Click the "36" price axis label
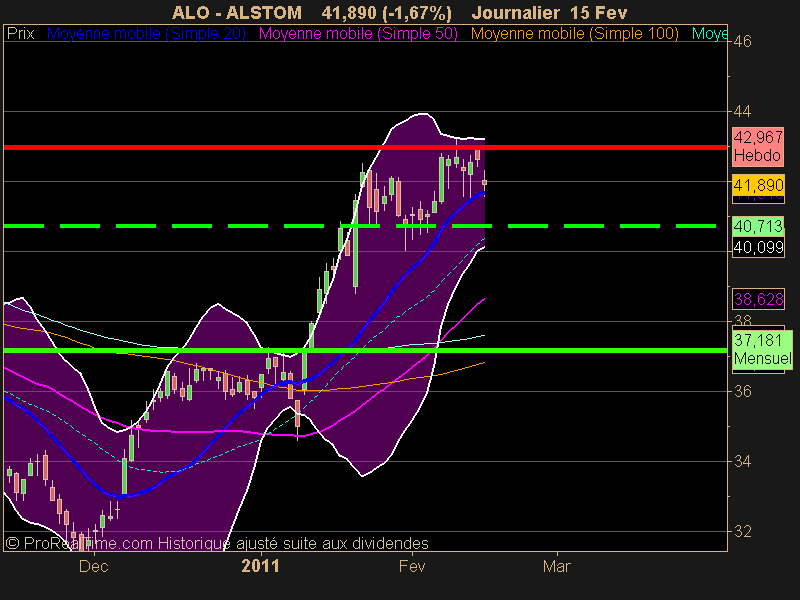Viewport: 800px width, 600px height. tap(742, 391)
